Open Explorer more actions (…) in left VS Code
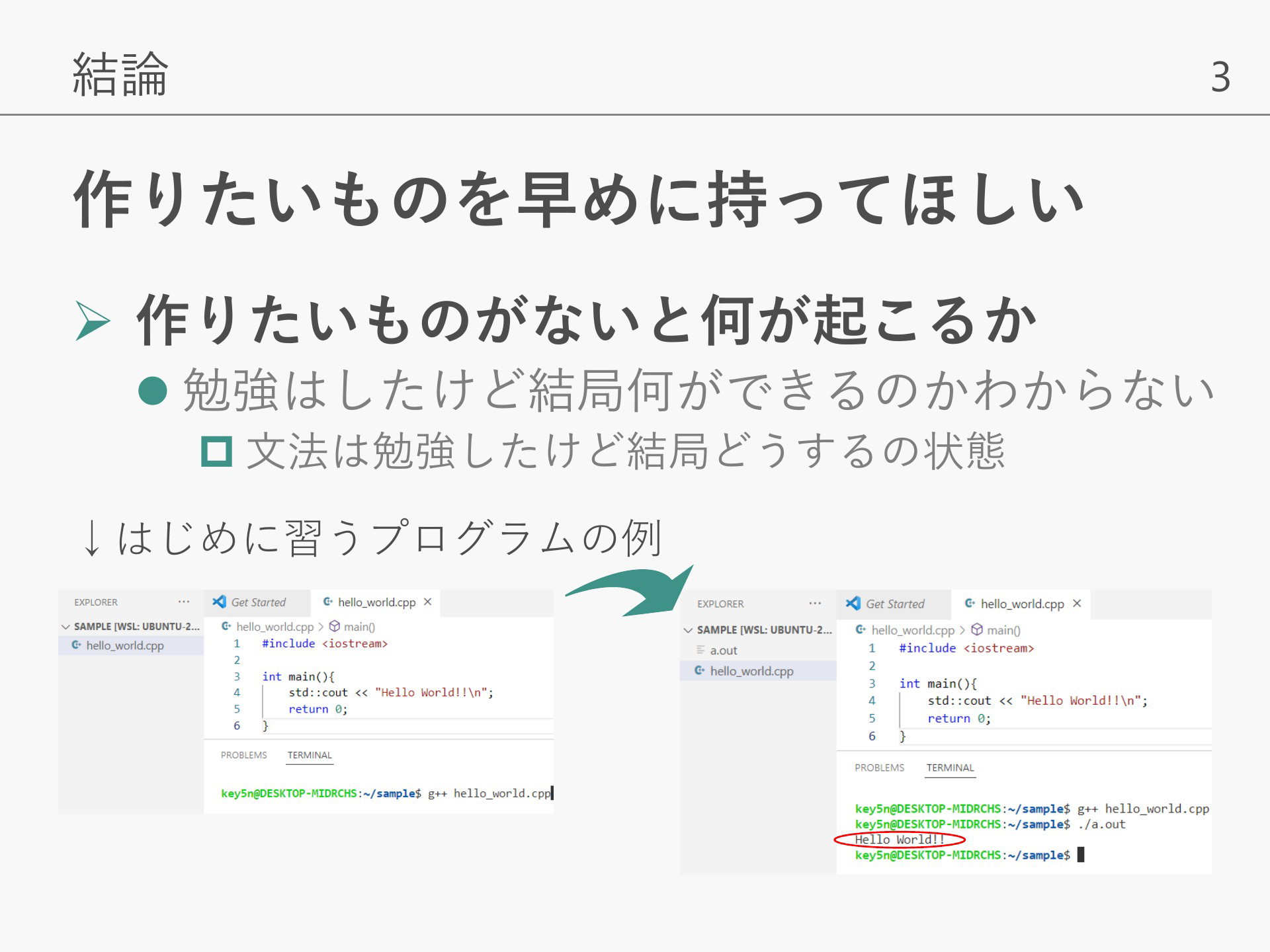 tap(184, 602)
